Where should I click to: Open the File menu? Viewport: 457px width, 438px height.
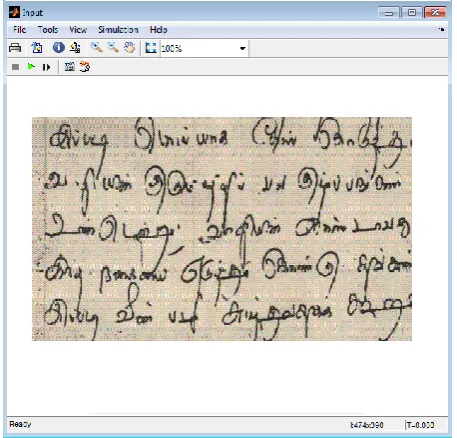click(19, 30)
